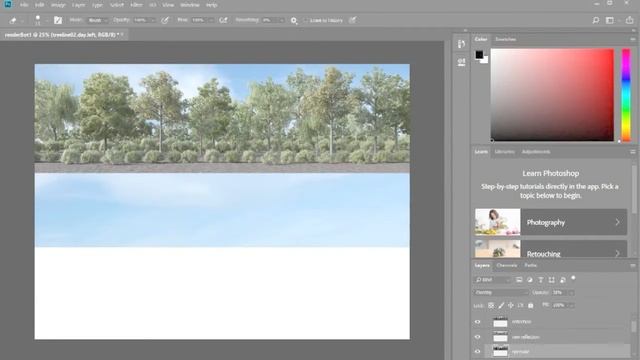The width and height of the screenshot is (640, 360).
Task: Open the File menu
Action: click(24, 5)
